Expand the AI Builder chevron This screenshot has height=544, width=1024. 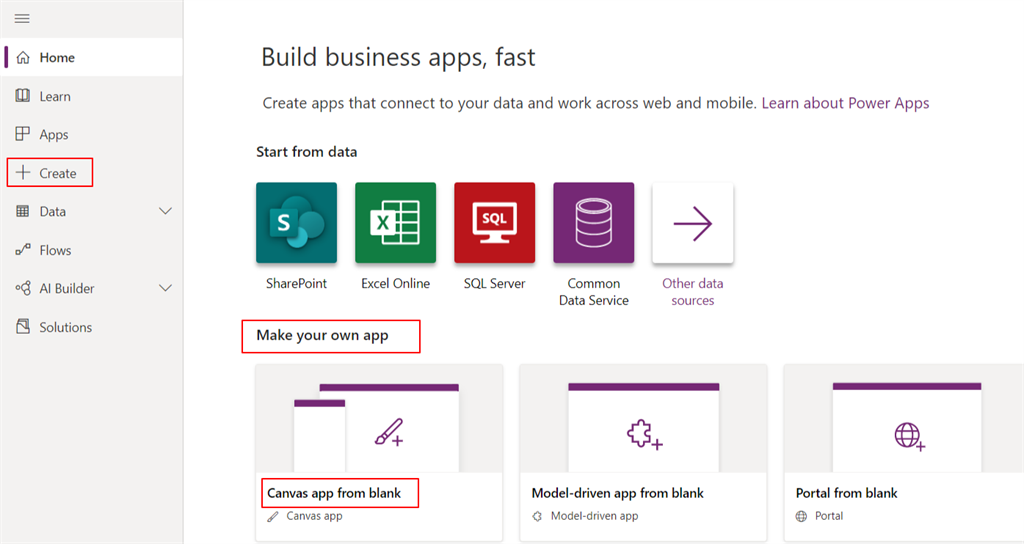tap(166, 288)
